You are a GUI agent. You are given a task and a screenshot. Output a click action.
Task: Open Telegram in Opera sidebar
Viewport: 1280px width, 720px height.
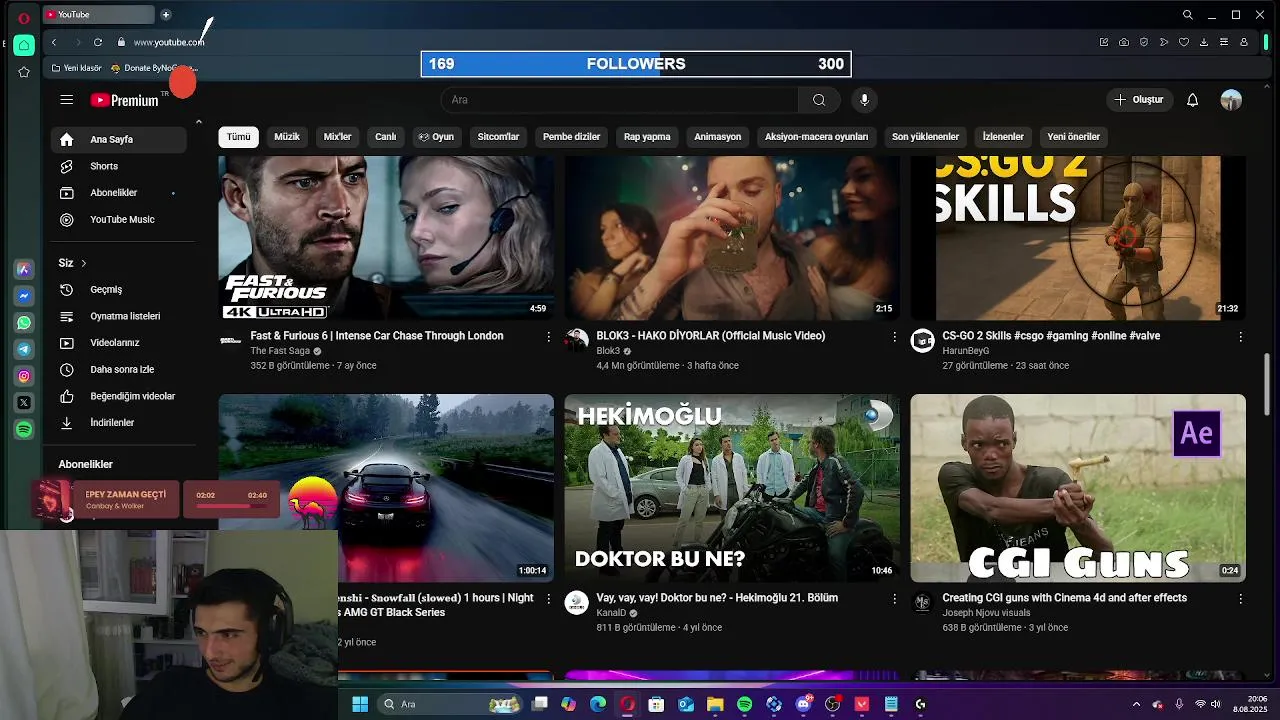click(24, 349)
